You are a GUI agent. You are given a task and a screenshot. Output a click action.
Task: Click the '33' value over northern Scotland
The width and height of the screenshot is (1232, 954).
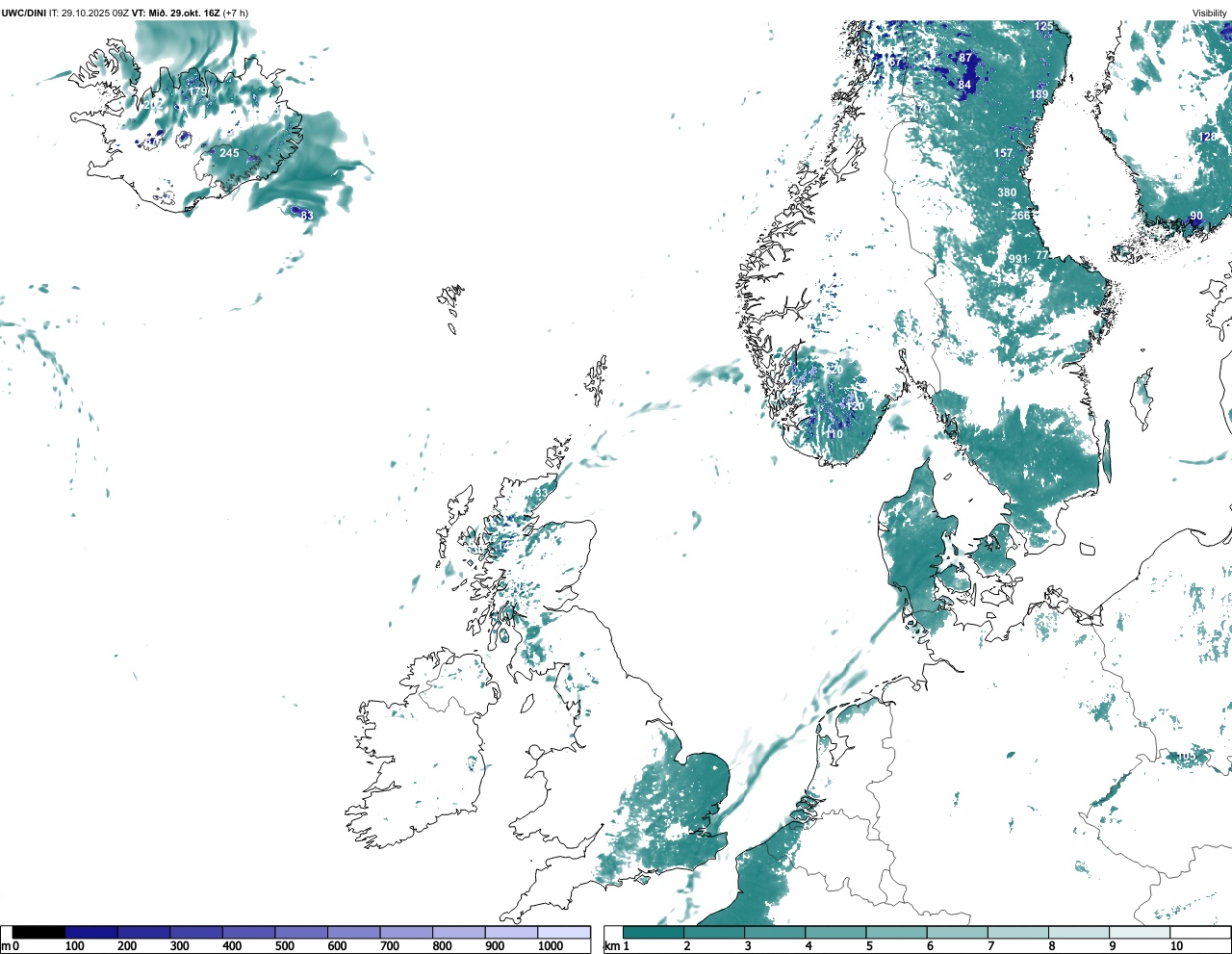point(542,493)
